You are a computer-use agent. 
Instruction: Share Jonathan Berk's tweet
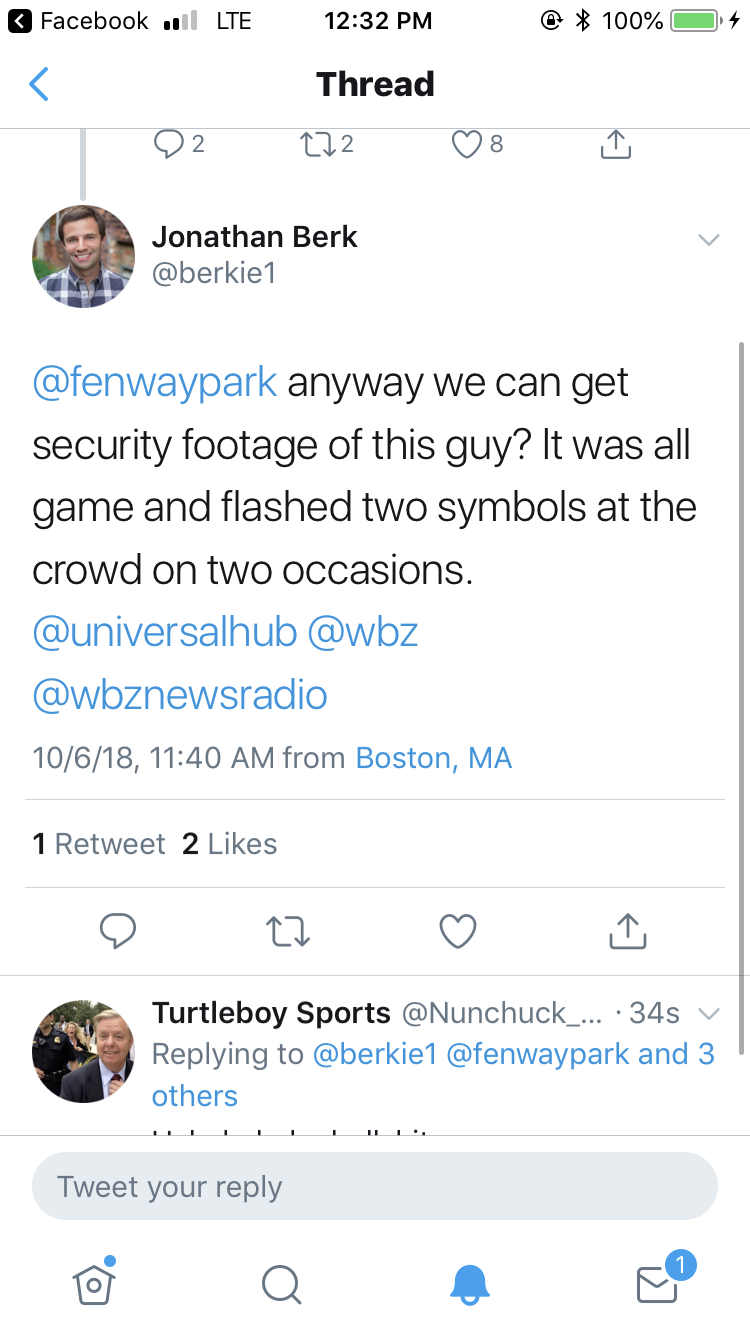[628, 931]
